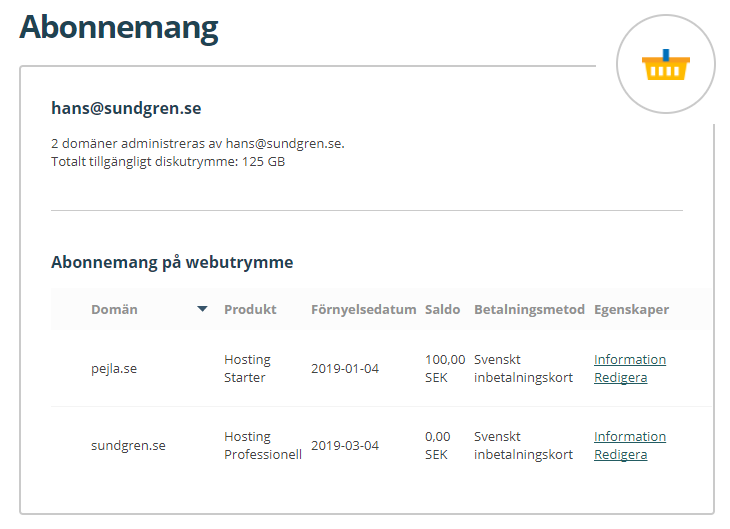
Task: Select renewal date 2019-03-04
Action: [x=345, y=445]
